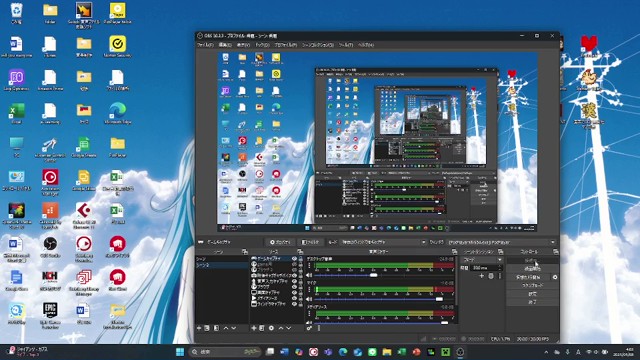
Task: Open OBS Studio desktop shortcut
Action: 50,247
